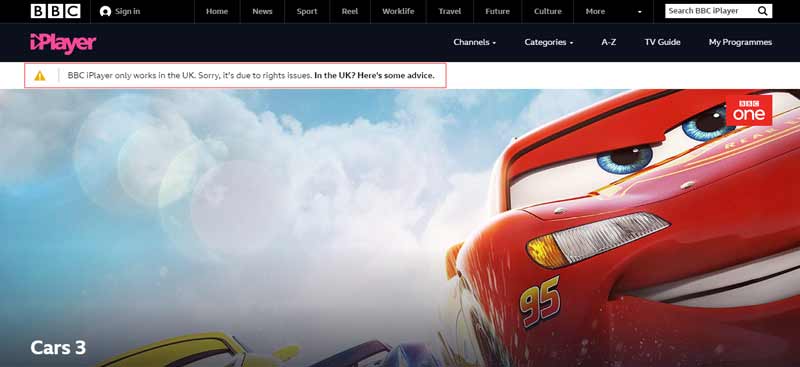The height and width of the screenshot is (367, 800).
Task: Open the TV Guide
Action: coord(662,42)
